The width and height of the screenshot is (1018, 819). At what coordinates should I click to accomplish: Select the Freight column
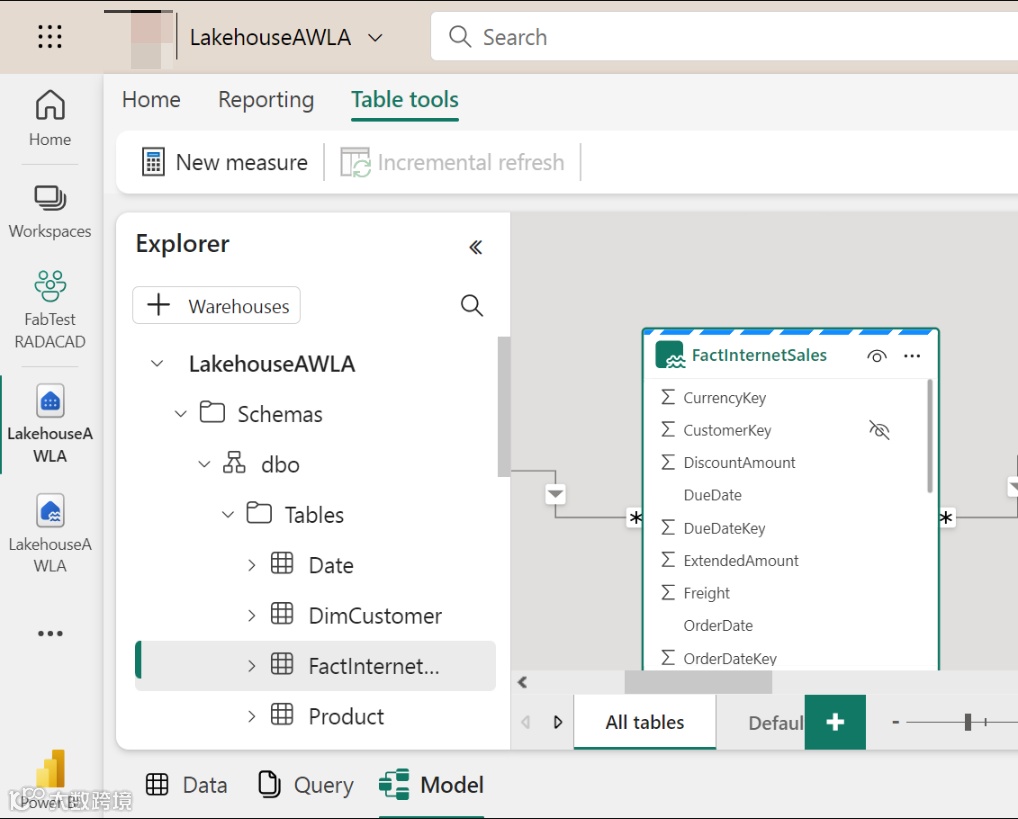pos(706,593)
